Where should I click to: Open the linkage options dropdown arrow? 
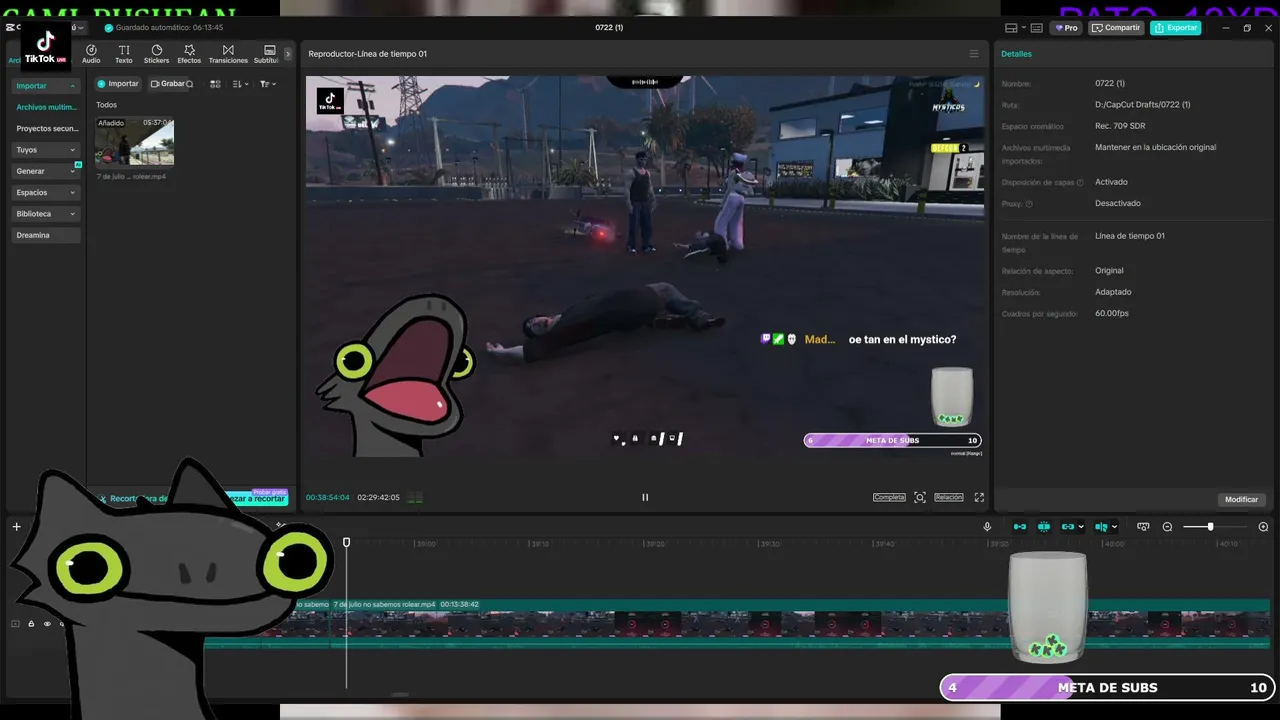tap(1081, 527)
